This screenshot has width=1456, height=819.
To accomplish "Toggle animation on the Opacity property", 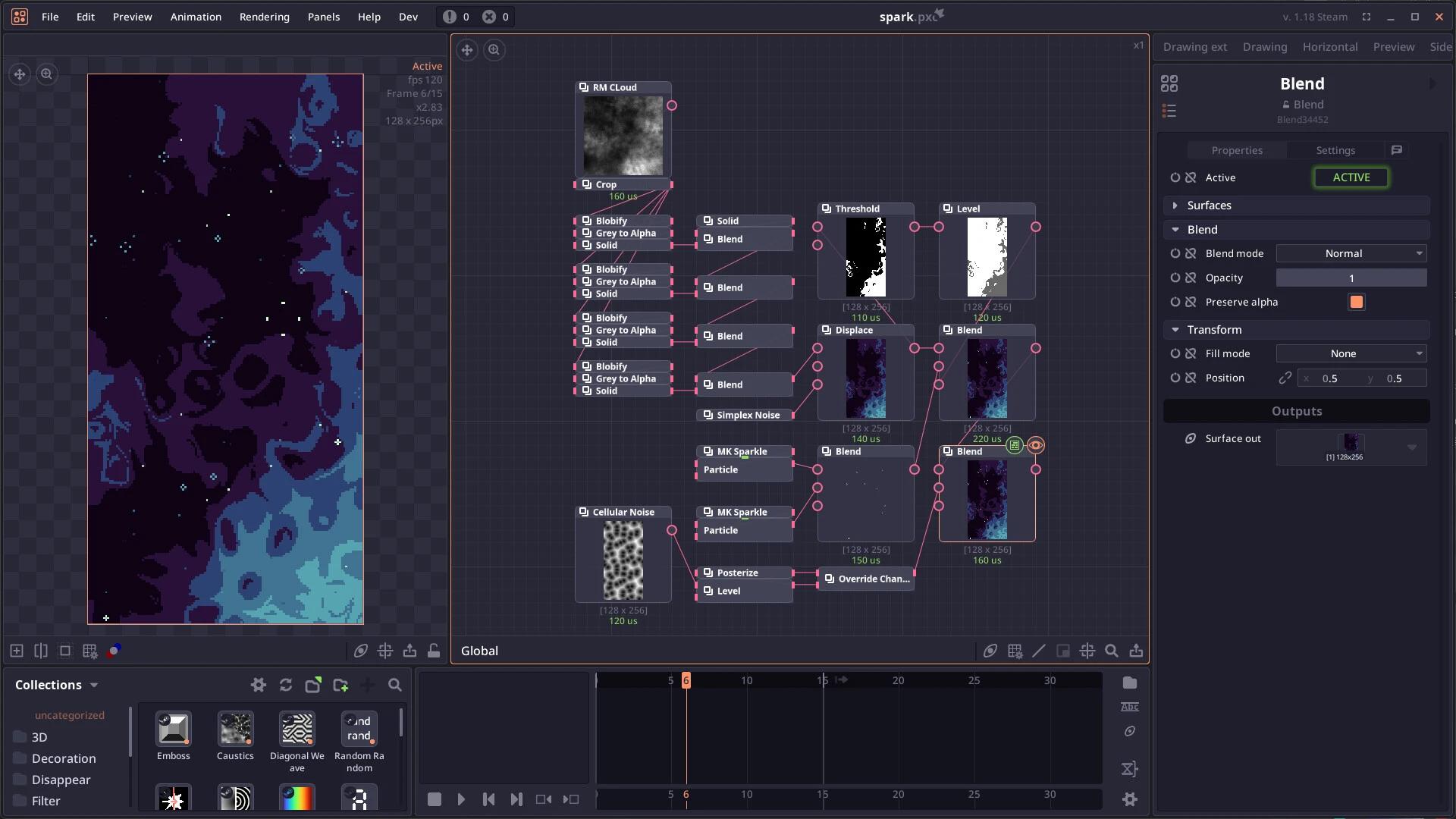I will (1175, 278).
